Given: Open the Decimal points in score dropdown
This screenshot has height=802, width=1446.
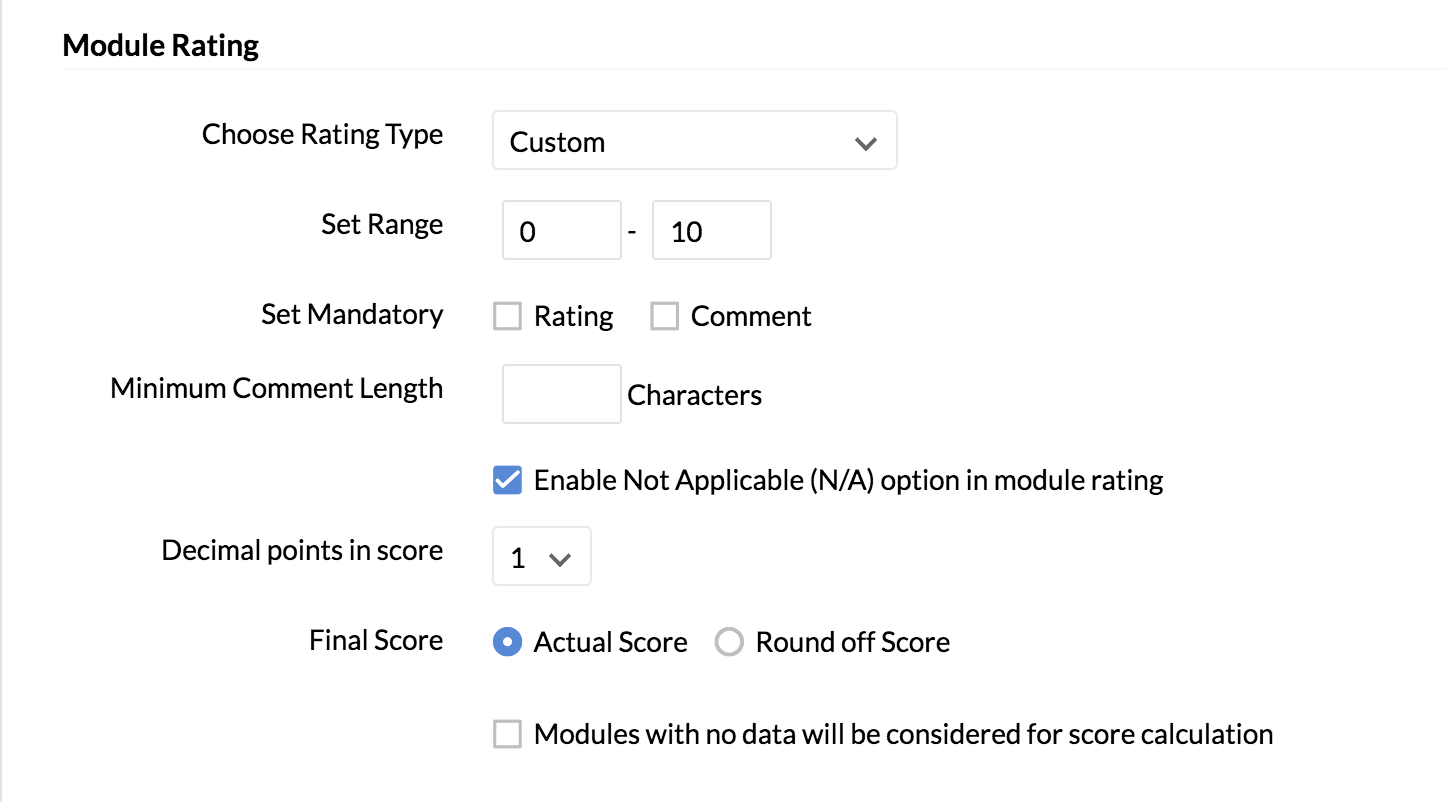Looking at the screenshot, I should pos(542,556).
